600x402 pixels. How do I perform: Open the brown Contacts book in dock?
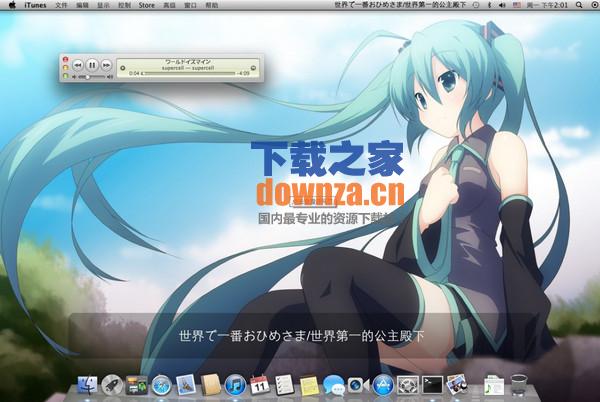click(x=210, y=384)
